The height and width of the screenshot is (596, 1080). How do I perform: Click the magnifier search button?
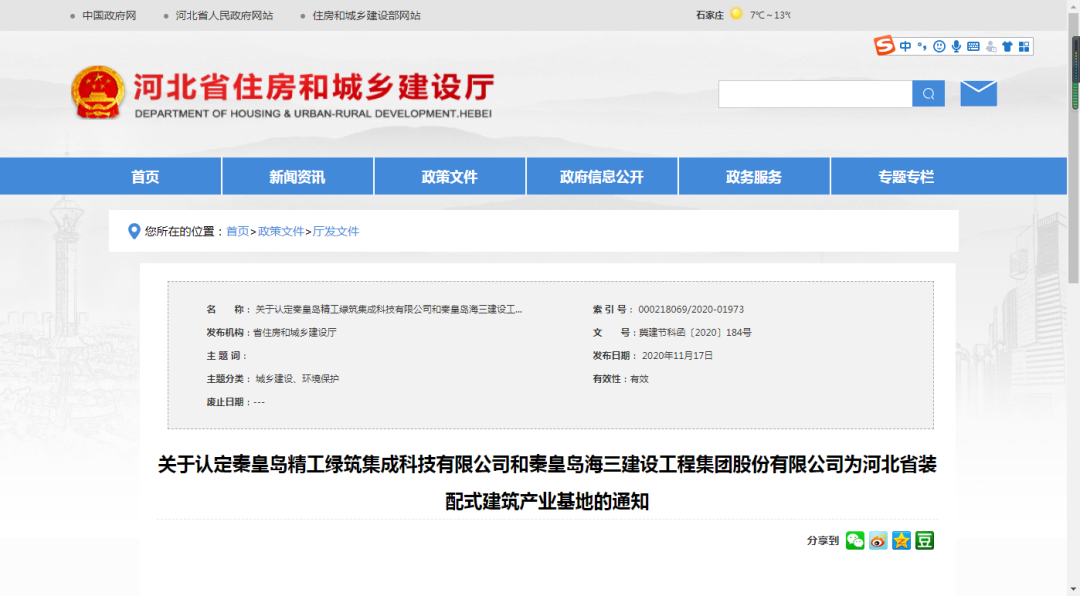click(928, 94)
